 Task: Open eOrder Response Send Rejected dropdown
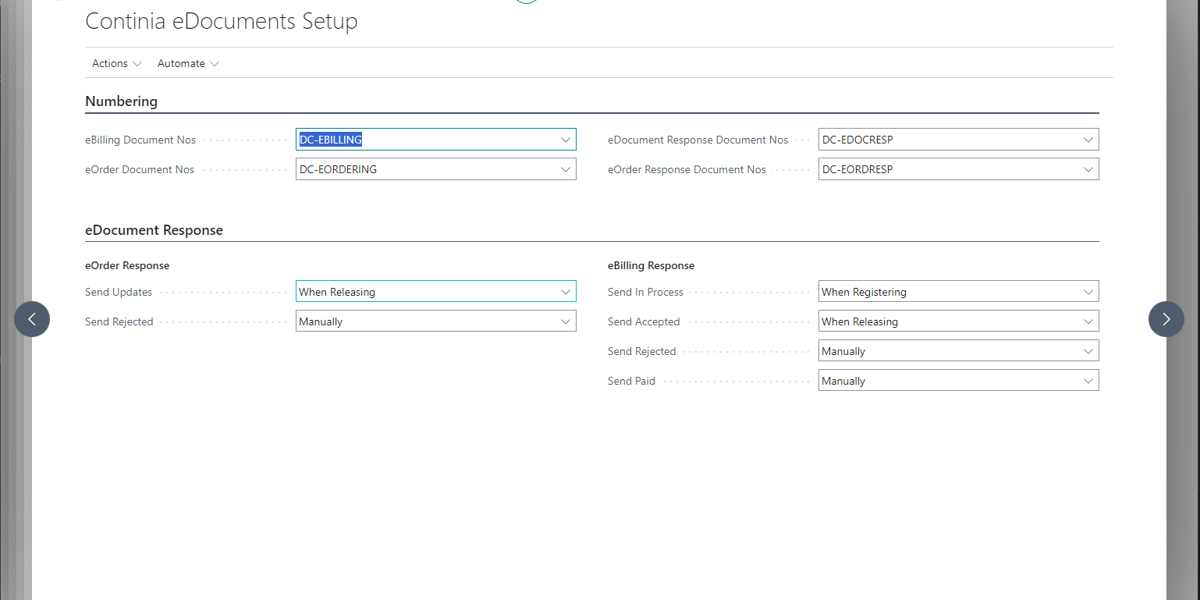point(565,322)
